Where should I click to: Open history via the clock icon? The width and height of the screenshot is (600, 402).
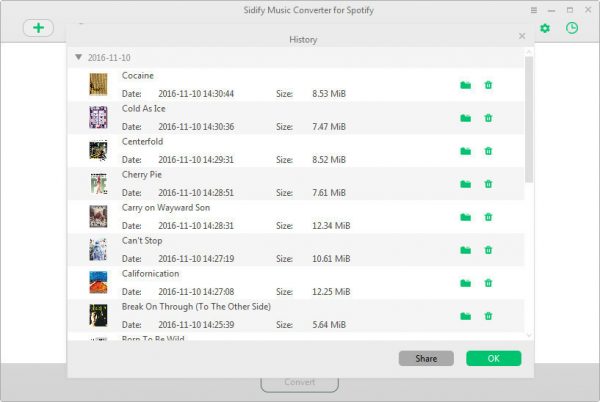pos(572,28)
